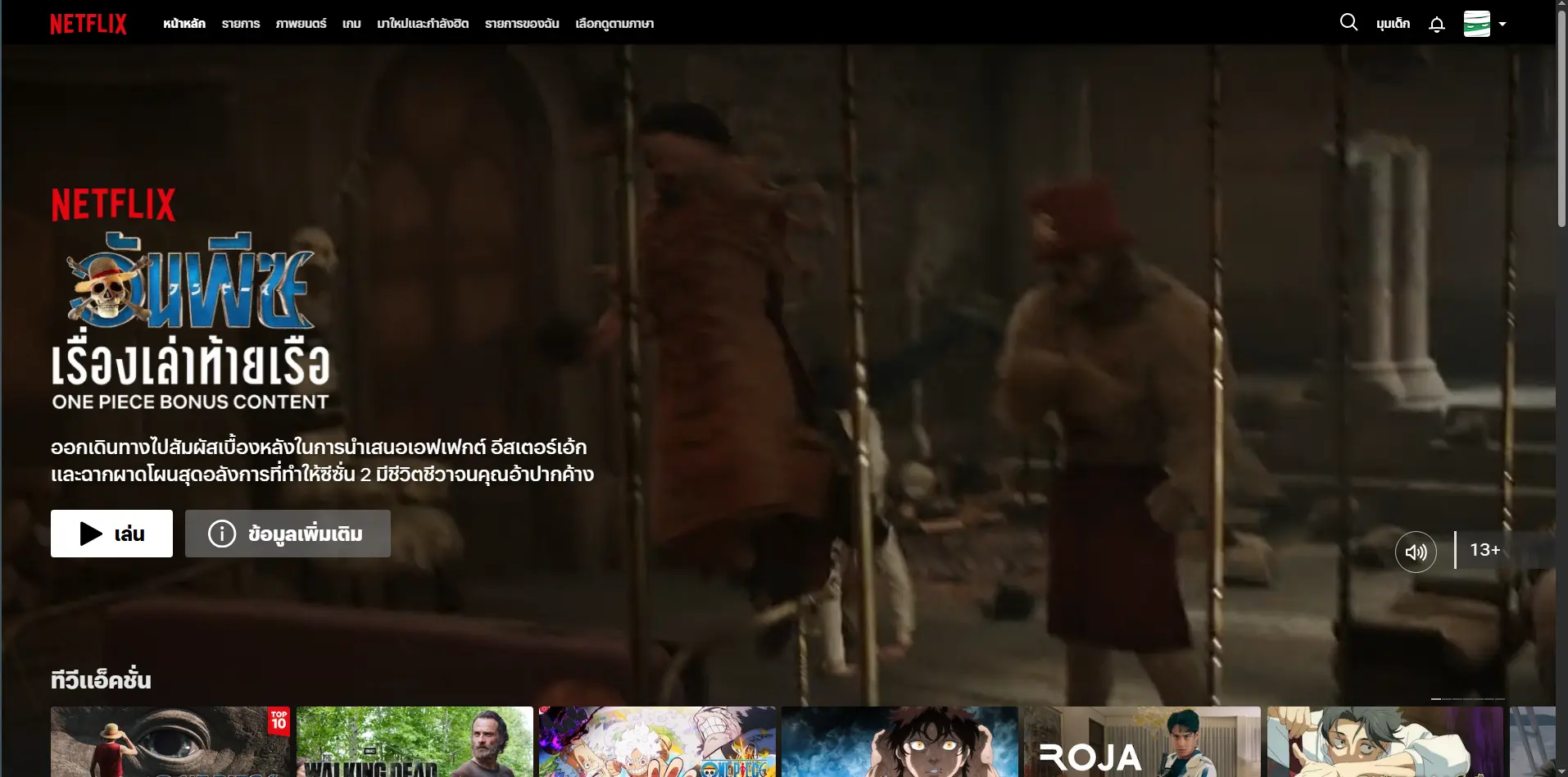Open รายการของฉัน my list
1568x777 pixels.
(x=522, y=24)
